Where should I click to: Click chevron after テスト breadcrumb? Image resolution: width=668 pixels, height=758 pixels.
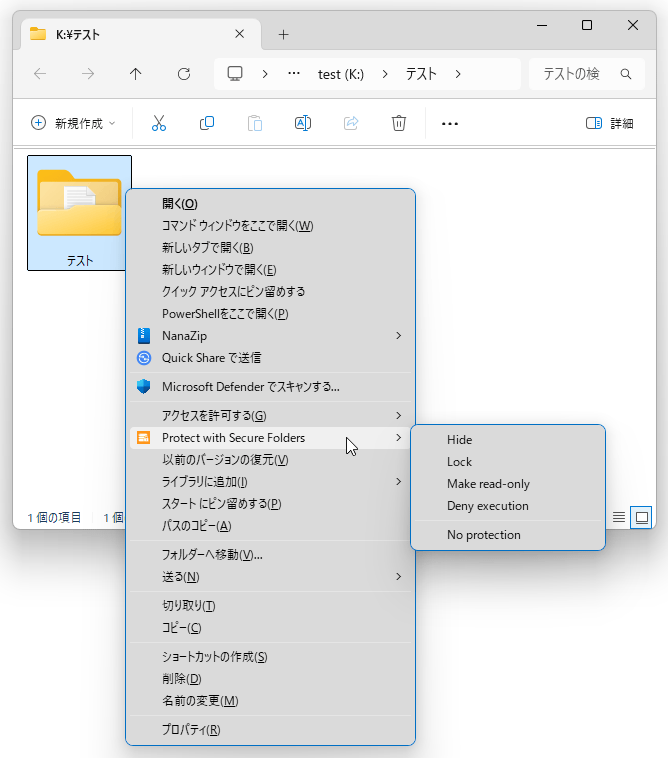(x=458, y=74)
